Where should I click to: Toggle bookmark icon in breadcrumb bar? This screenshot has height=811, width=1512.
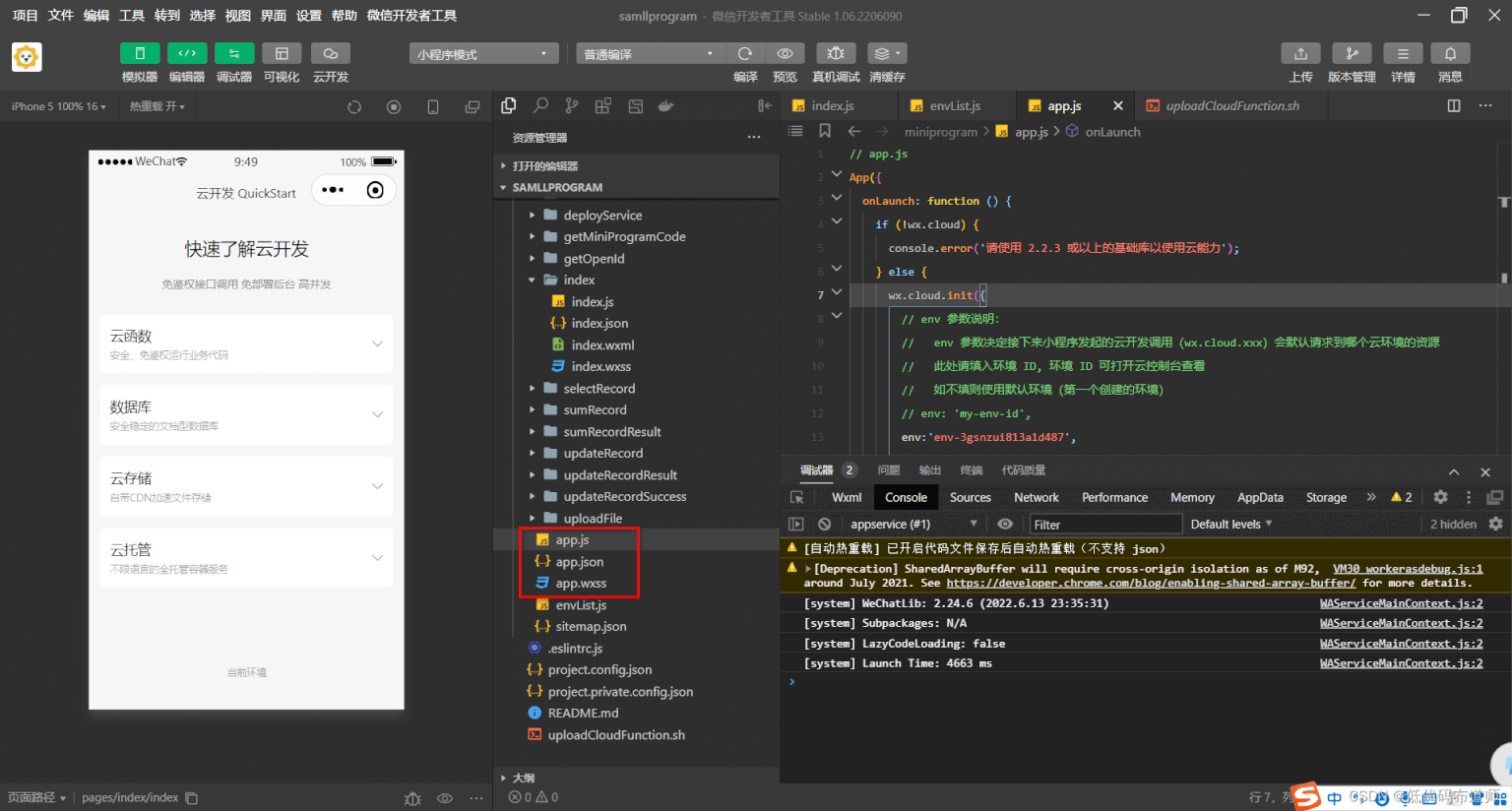pos(825,131)
